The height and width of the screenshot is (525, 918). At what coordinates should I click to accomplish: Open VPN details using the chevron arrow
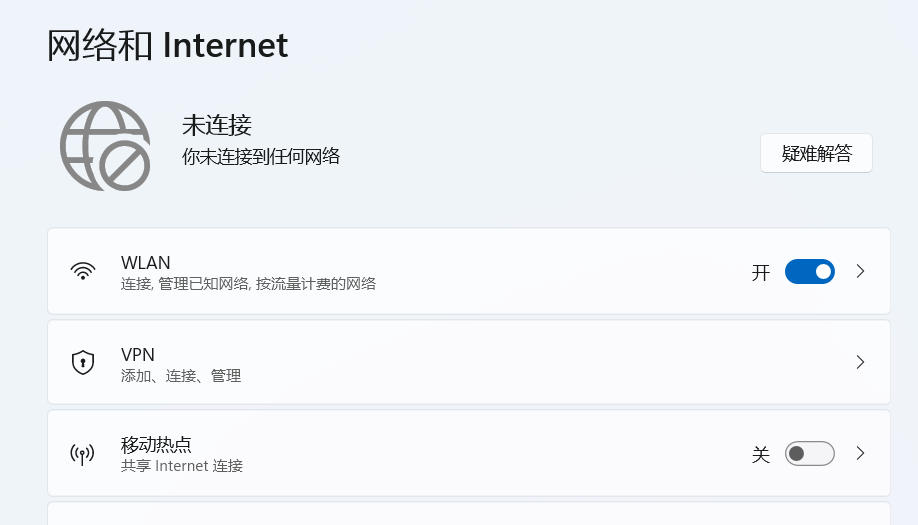pyautogui.click(x=860, y=362)
